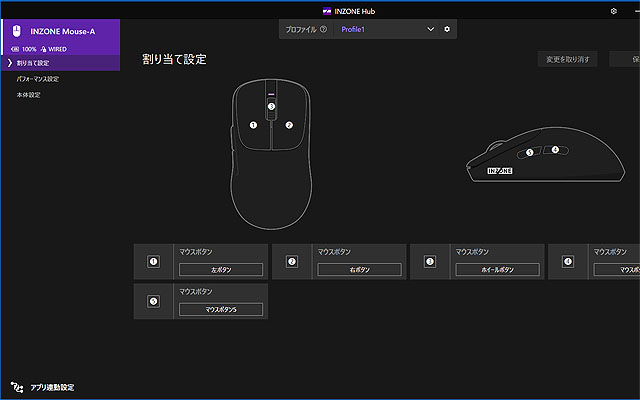Open パフォーマンス設定 in sidebar

tap(38, 79)
